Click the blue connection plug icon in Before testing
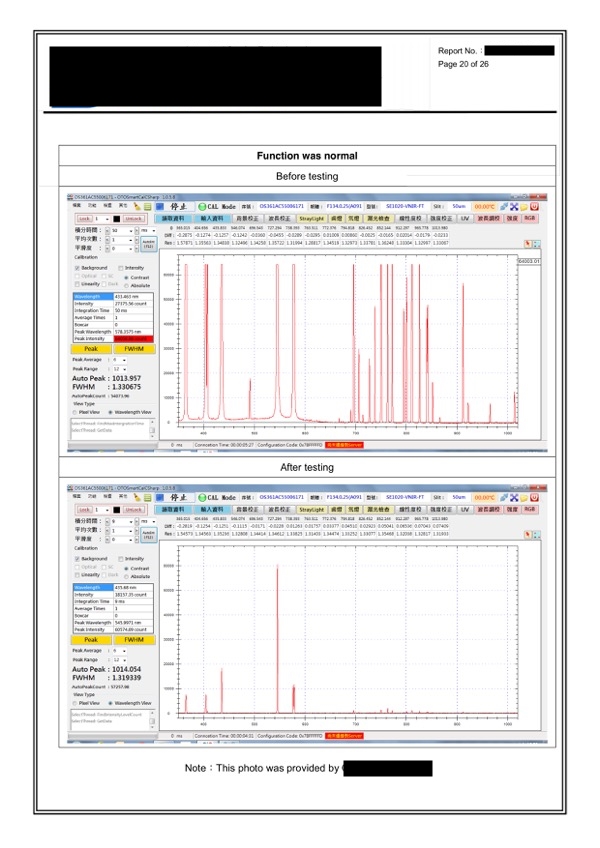The width and height of the screenshot is (600, 848). [x=504, y=207]
